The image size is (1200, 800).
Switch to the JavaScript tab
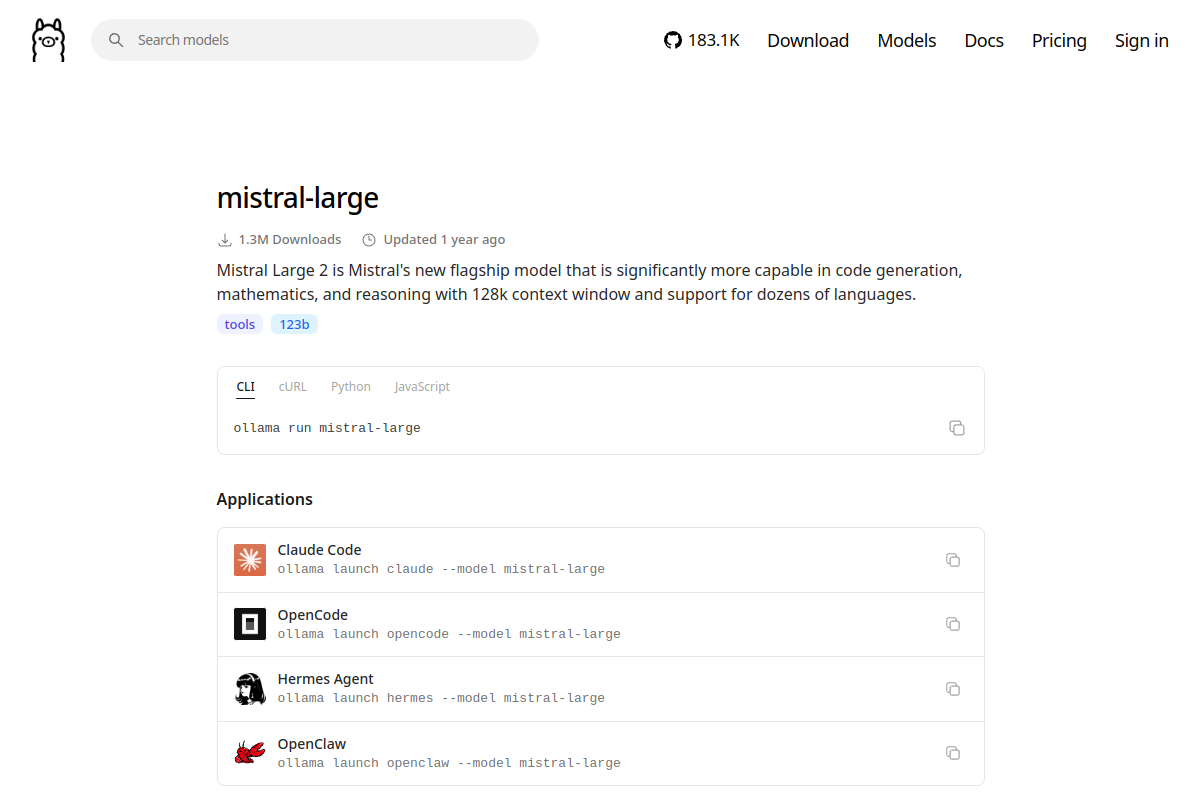click(x=422, y=387)
